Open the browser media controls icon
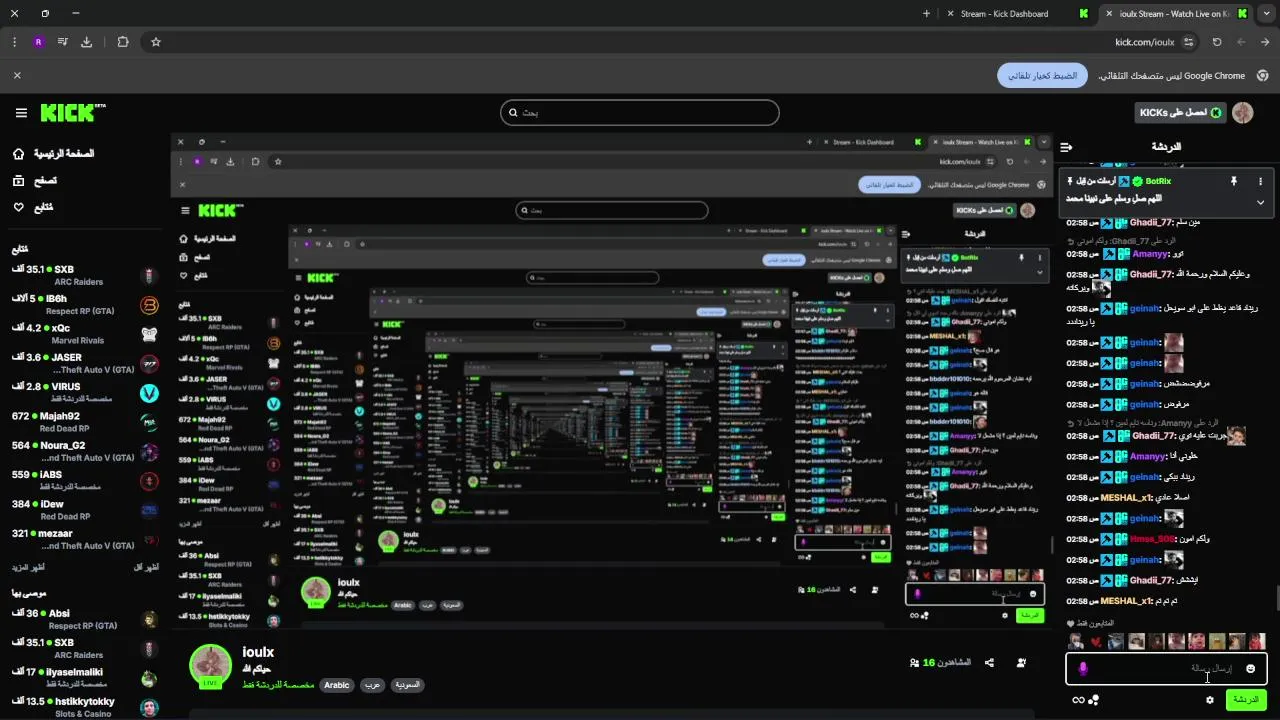 [x=62, y=42]
